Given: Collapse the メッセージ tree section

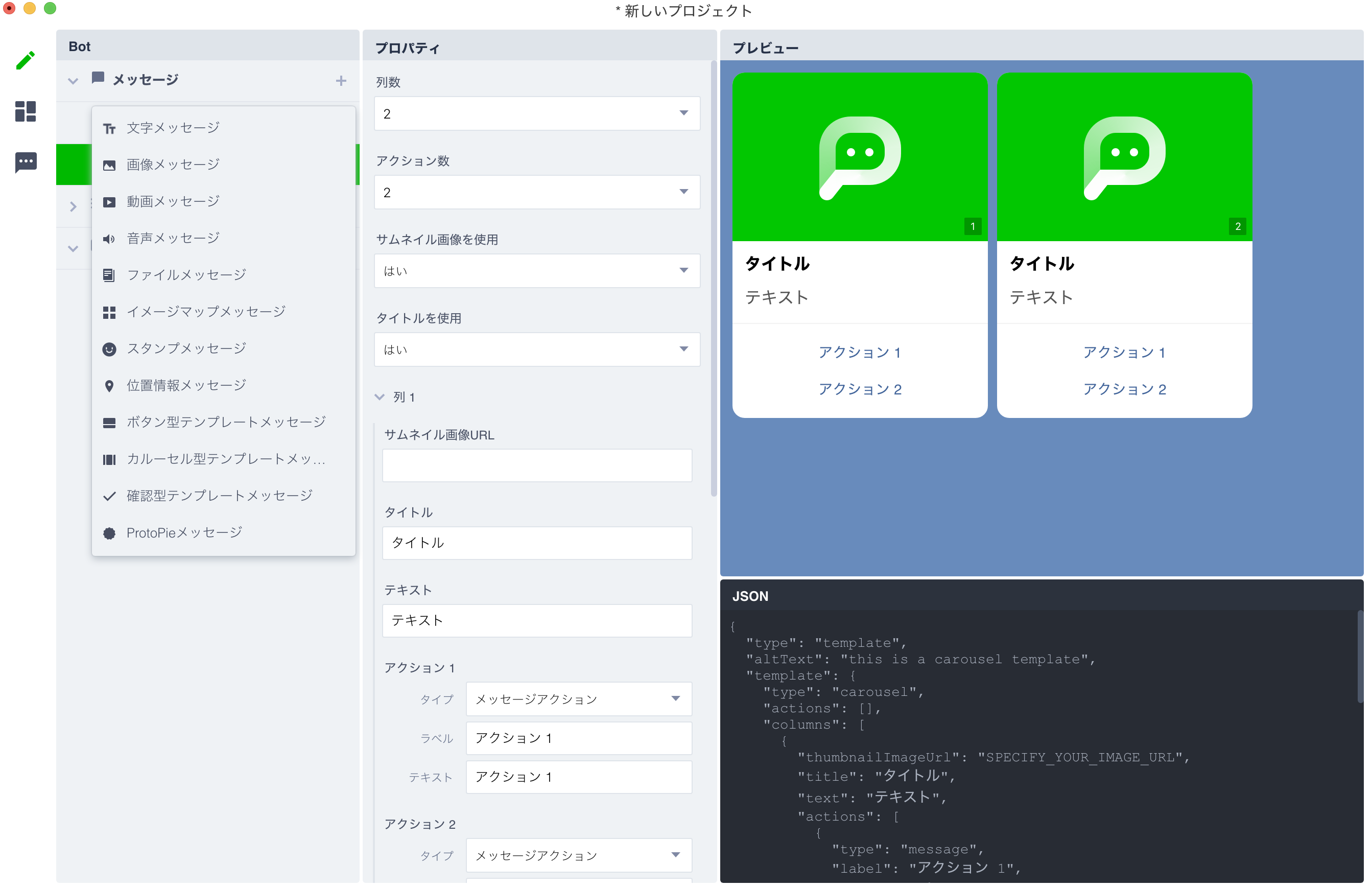Looking at the screenshot, I should point(73,81).
